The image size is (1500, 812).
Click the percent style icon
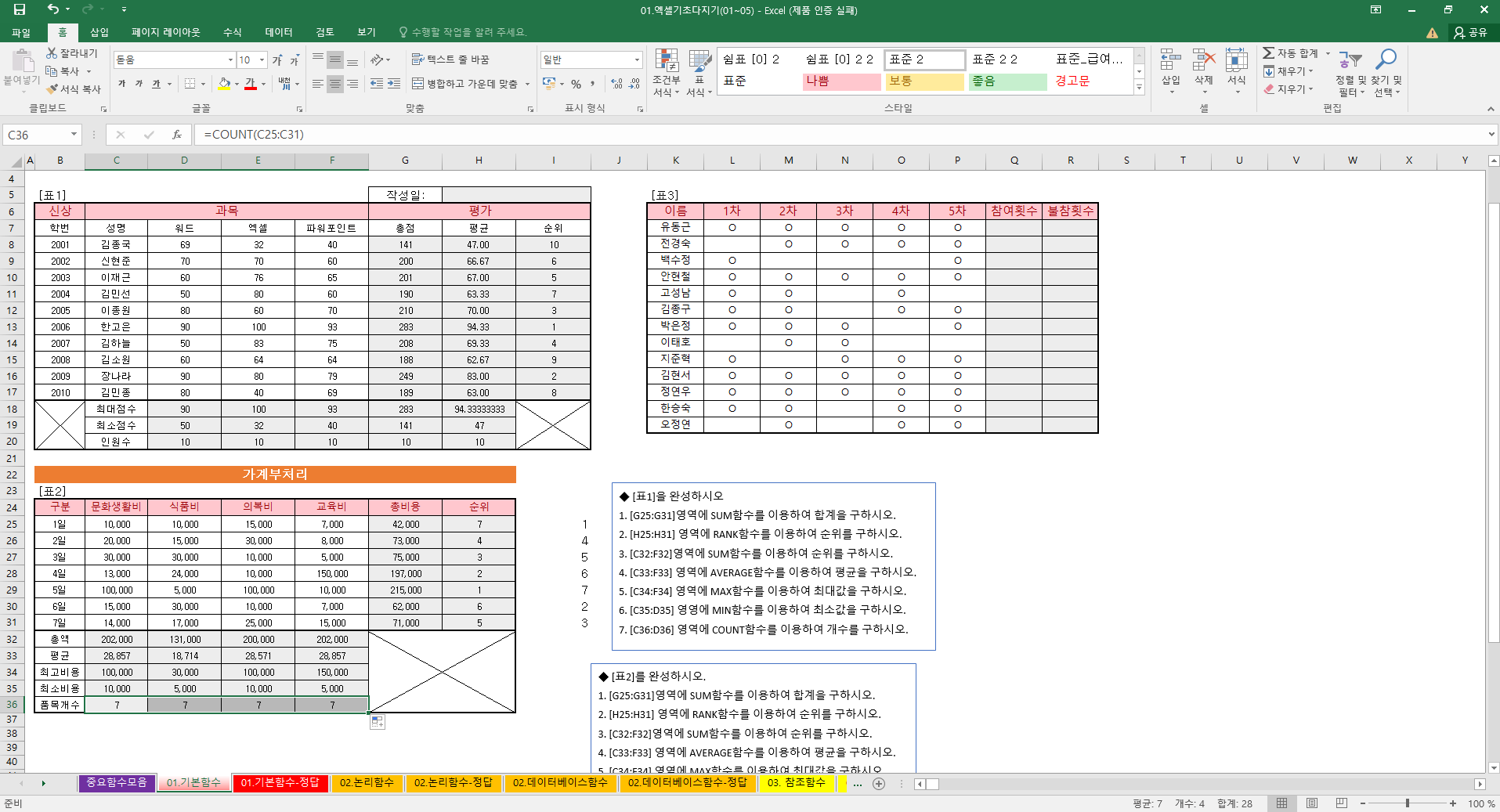click(576, 84)
